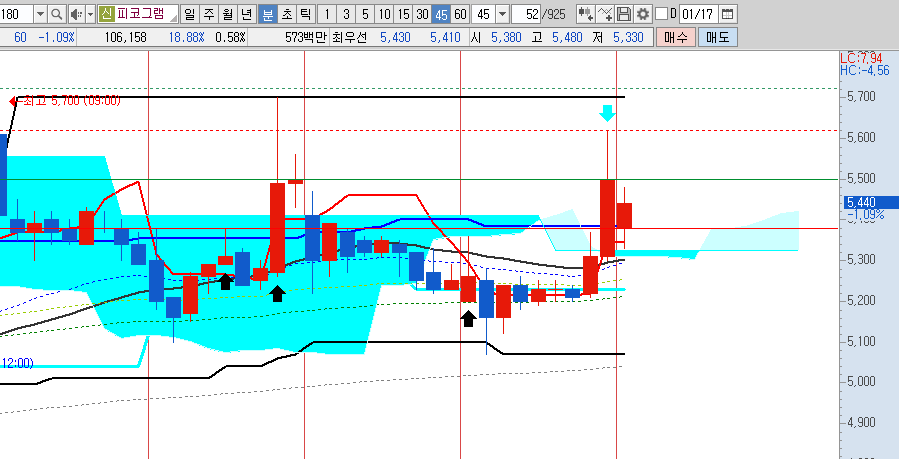This screenshot has width=899, height=459.
Task: Select second chart 초
Action: (286, 13)
